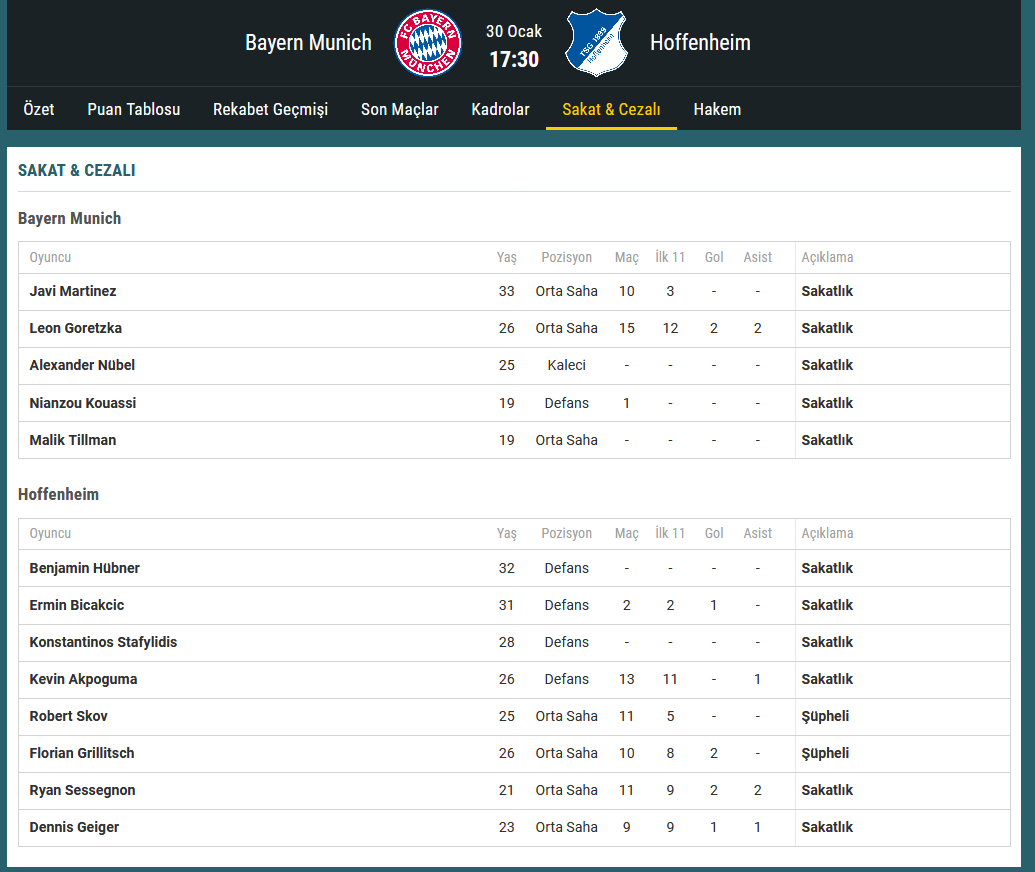
Task: Click İlk 11 header in Hoffenheim table
Action: click(670, 533)
